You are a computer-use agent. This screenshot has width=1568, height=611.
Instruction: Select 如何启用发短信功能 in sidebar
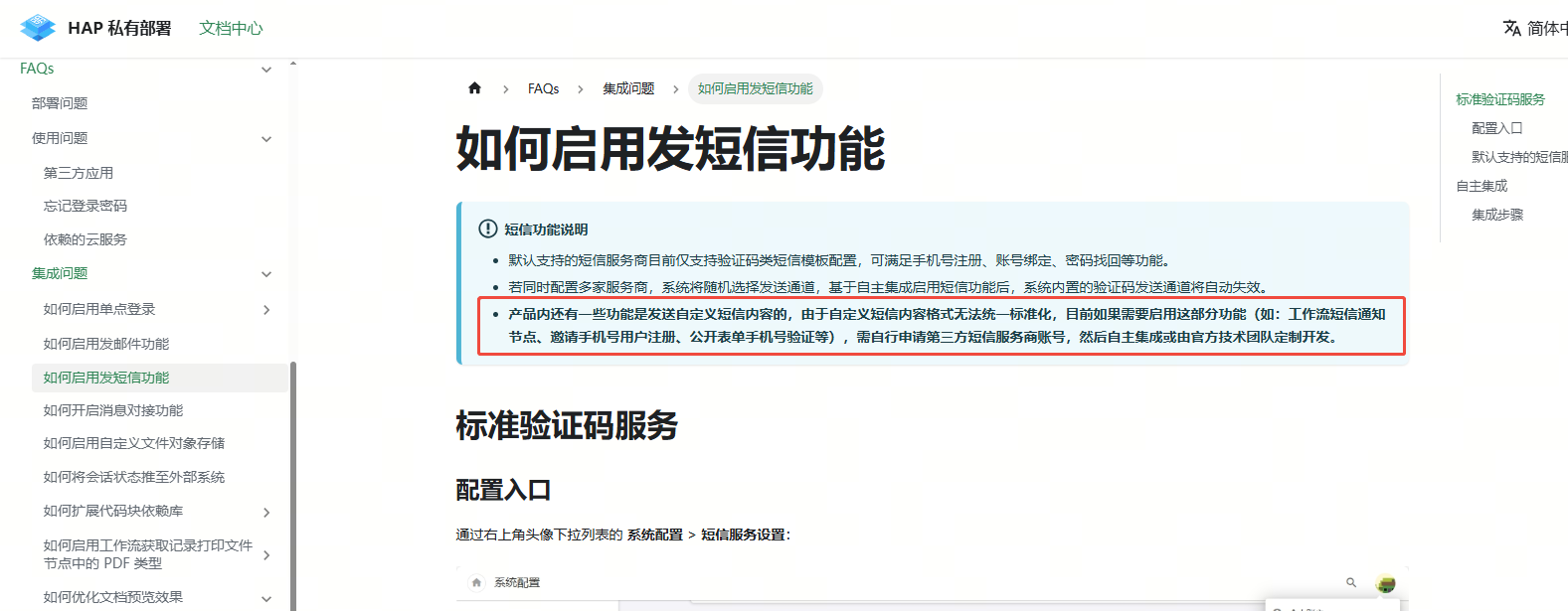point(106,378)
